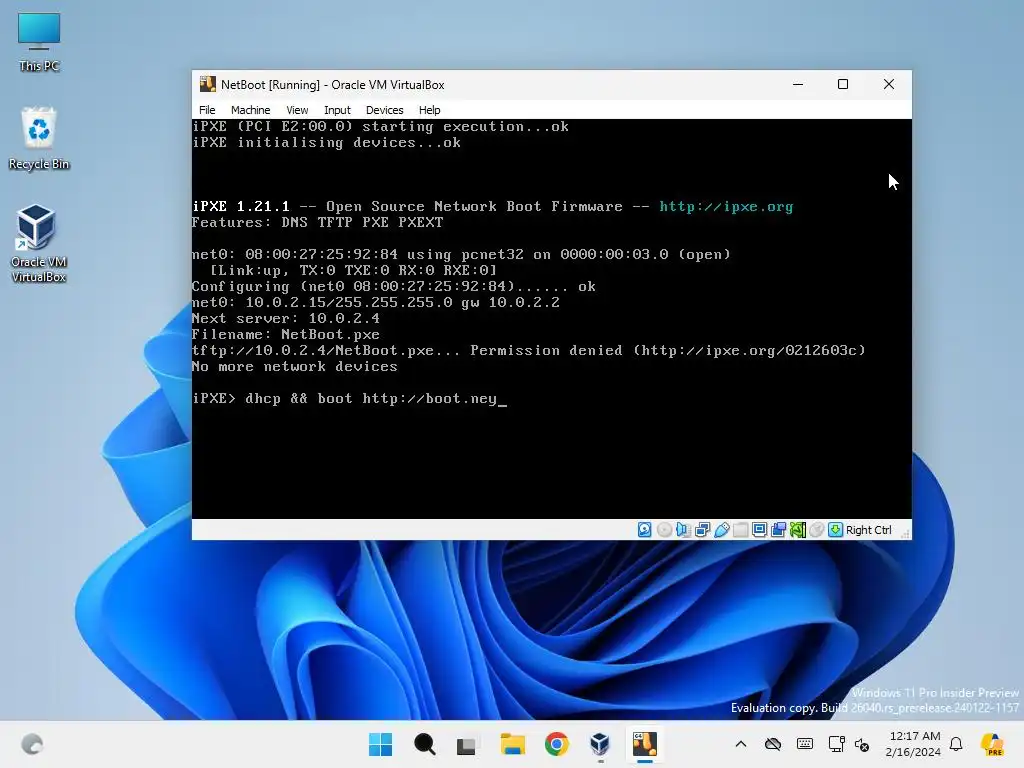Open Task View from the taskbar
1024x768 pixels.
[x=468, y=744]
